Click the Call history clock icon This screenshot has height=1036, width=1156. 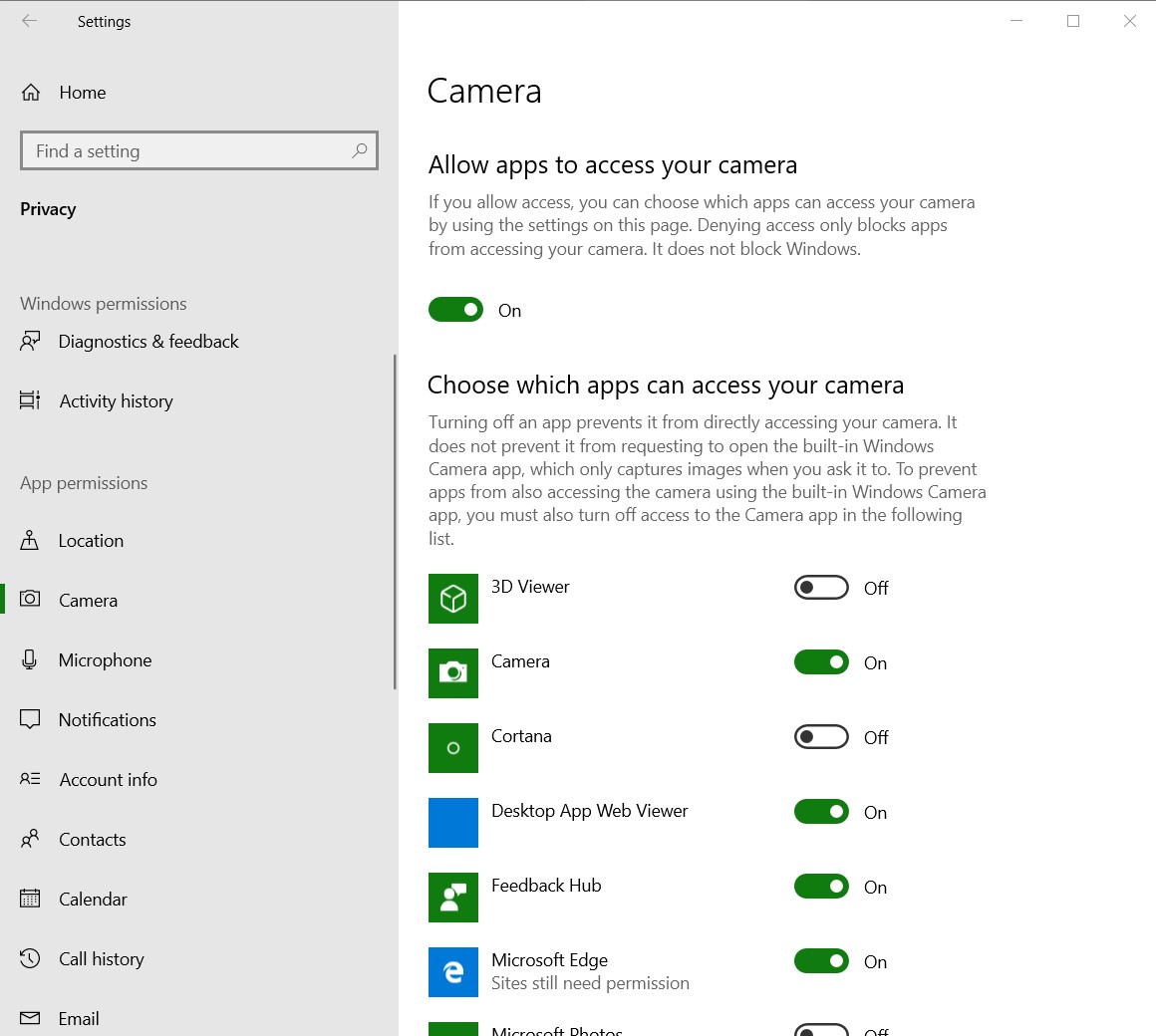(x=30, y=958)
